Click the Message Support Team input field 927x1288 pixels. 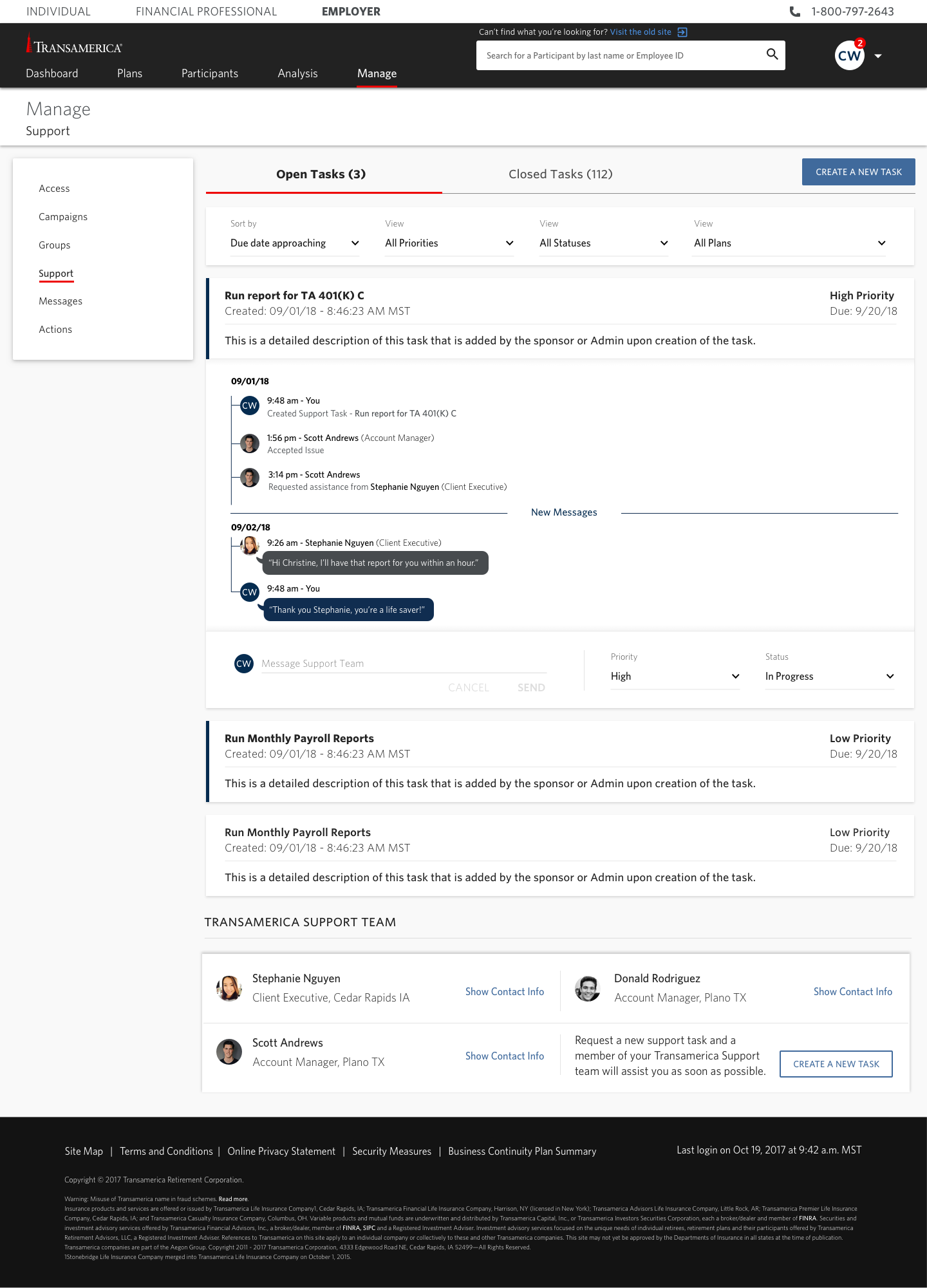pyautogui.click(x=404, y=664)
